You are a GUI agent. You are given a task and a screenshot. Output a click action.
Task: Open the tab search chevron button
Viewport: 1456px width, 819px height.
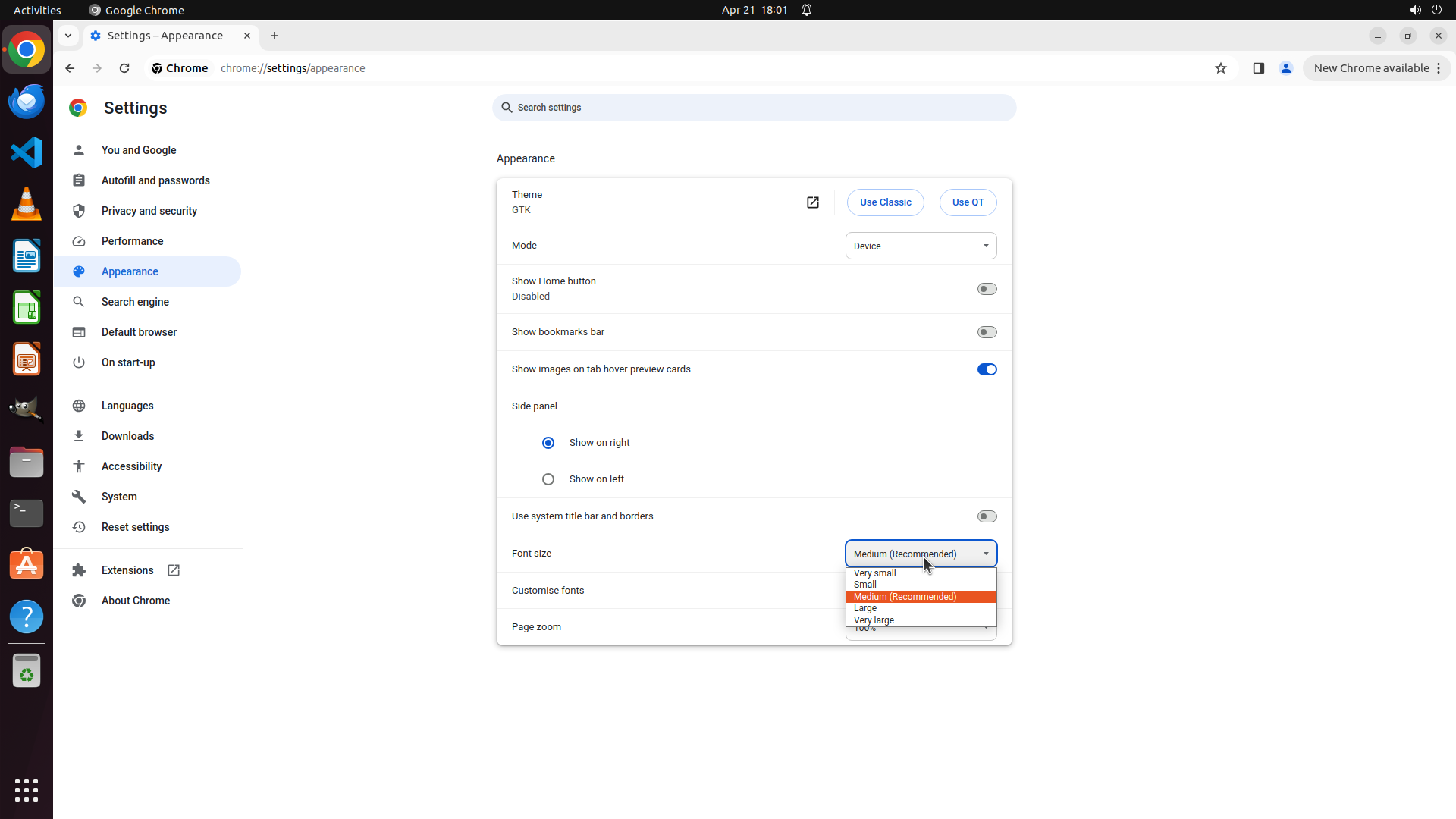68,36
